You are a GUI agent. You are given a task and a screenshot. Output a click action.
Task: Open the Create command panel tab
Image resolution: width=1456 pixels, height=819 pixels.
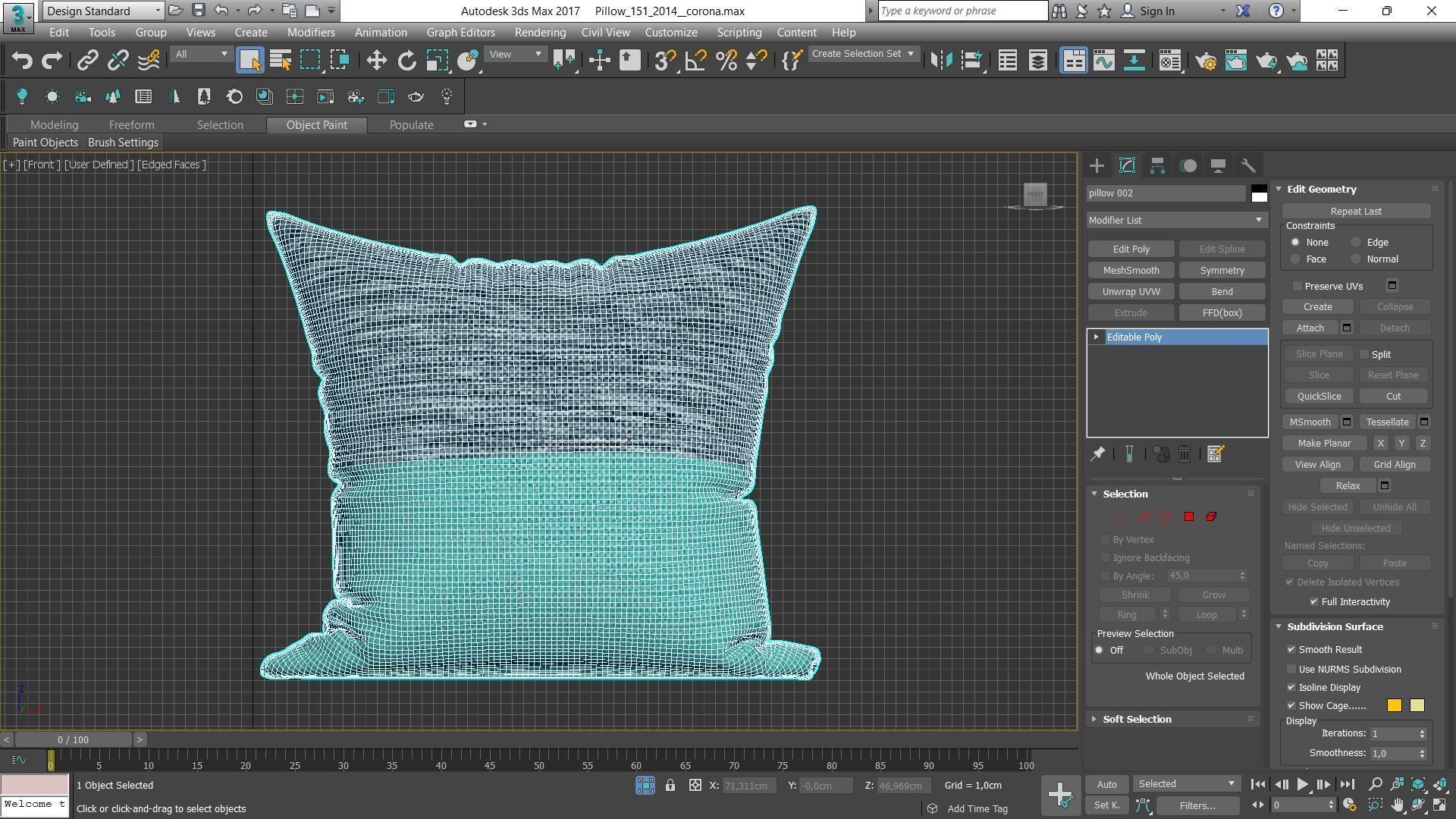tap(1097, 166)
